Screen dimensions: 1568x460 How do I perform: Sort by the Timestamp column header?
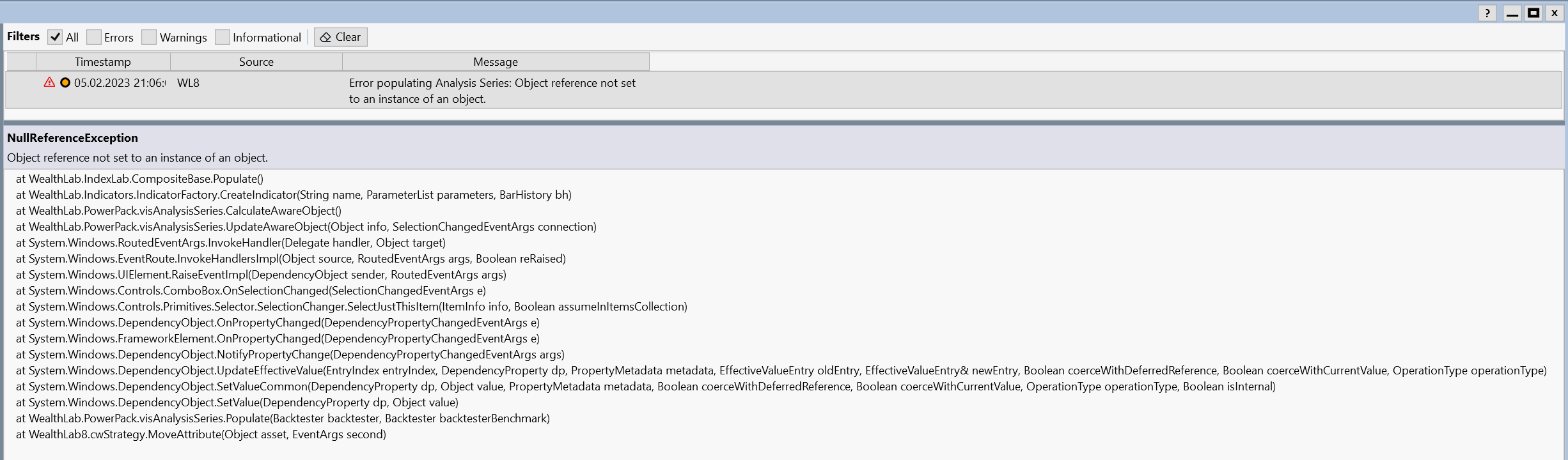(x=103, y=62)
